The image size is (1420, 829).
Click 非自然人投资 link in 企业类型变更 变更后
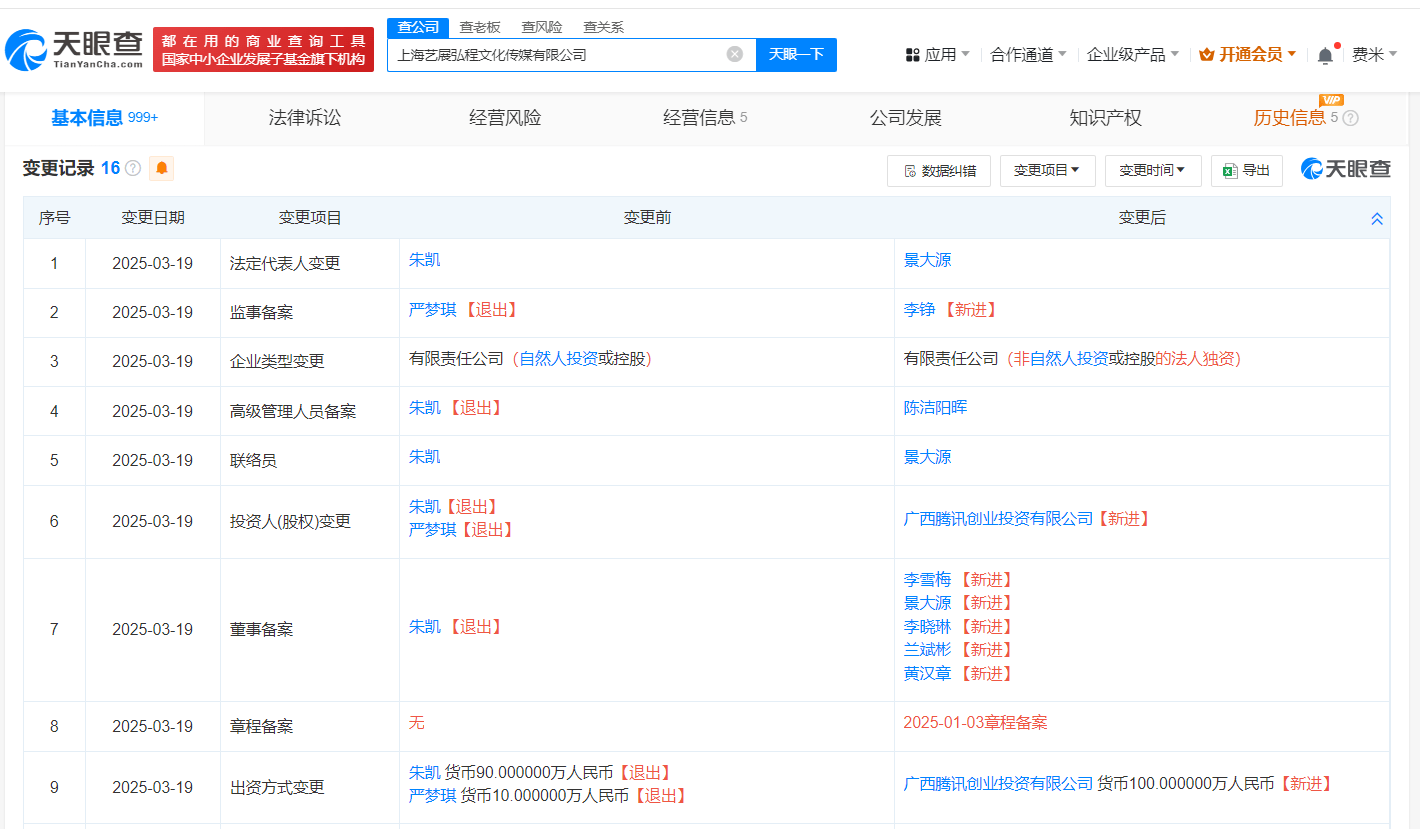point(1061,358)
